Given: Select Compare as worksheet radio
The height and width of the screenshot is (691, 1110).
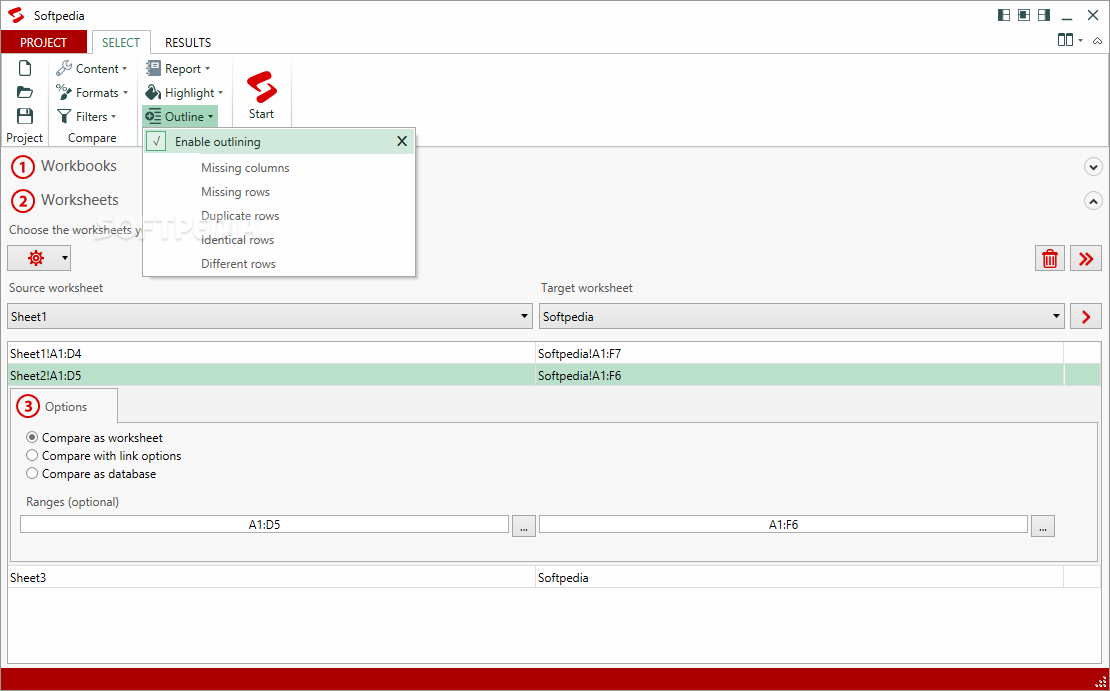Looking at the screenshot, I should pyautogui.click(x=32, y=438).
